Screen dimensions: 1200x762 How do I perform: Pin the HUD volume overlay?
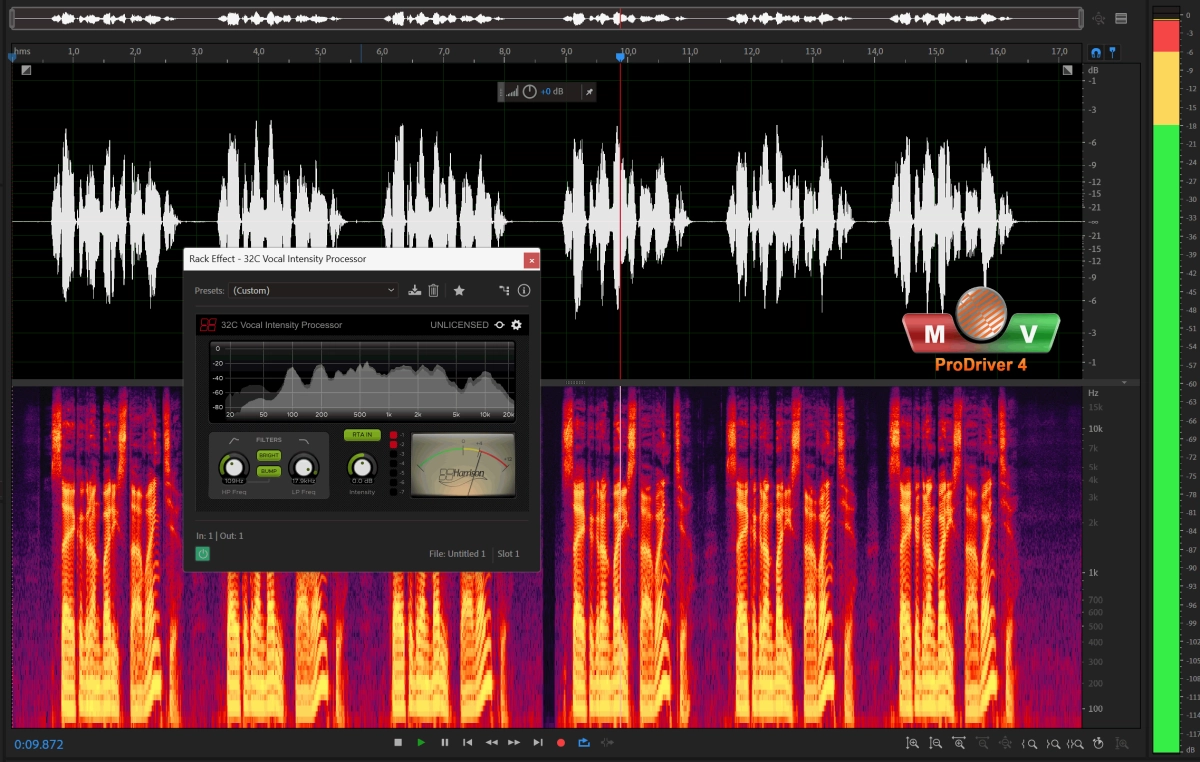pyautogui.click(x=589, y=92)
